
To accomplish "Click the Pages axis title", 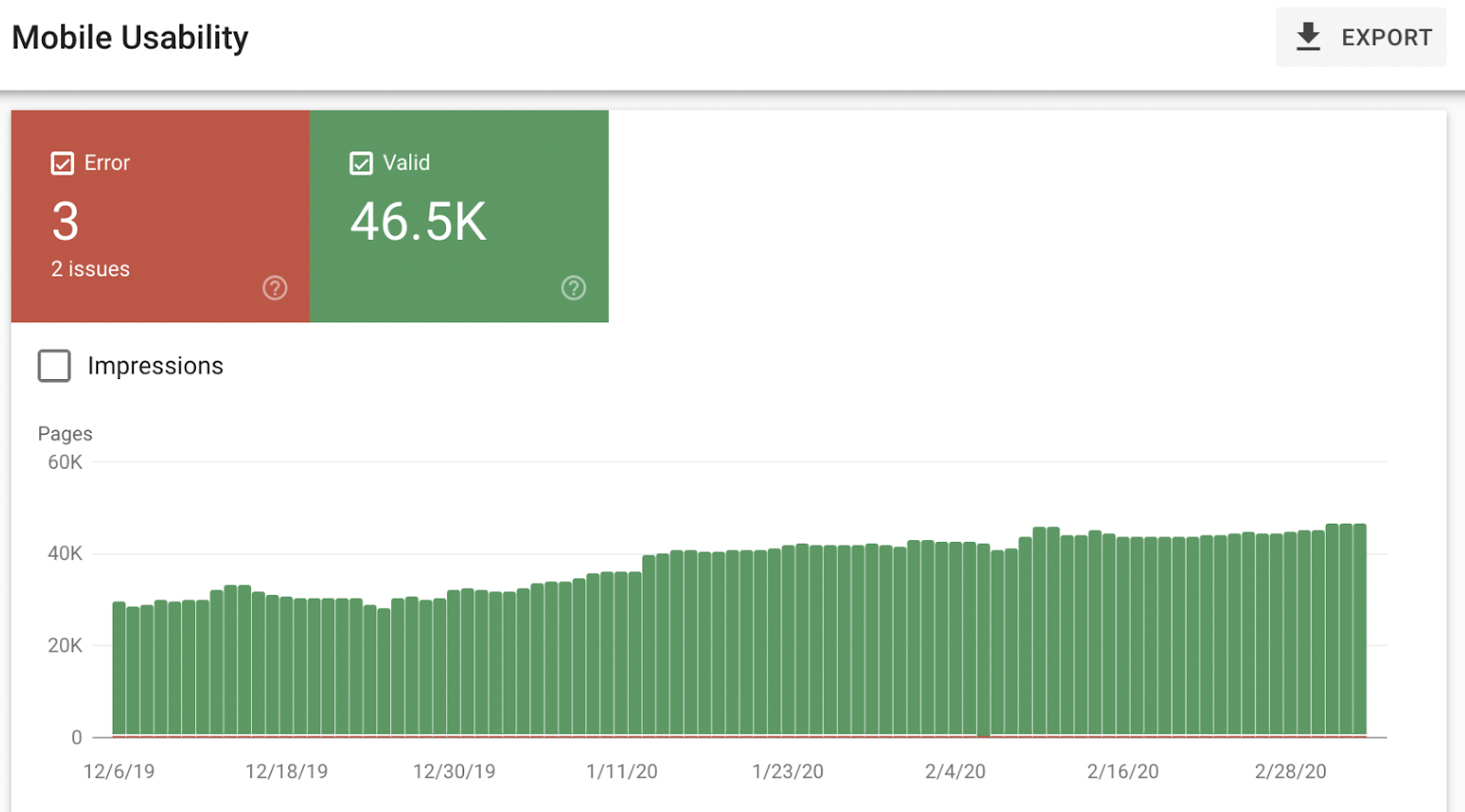I will point(65,434).
